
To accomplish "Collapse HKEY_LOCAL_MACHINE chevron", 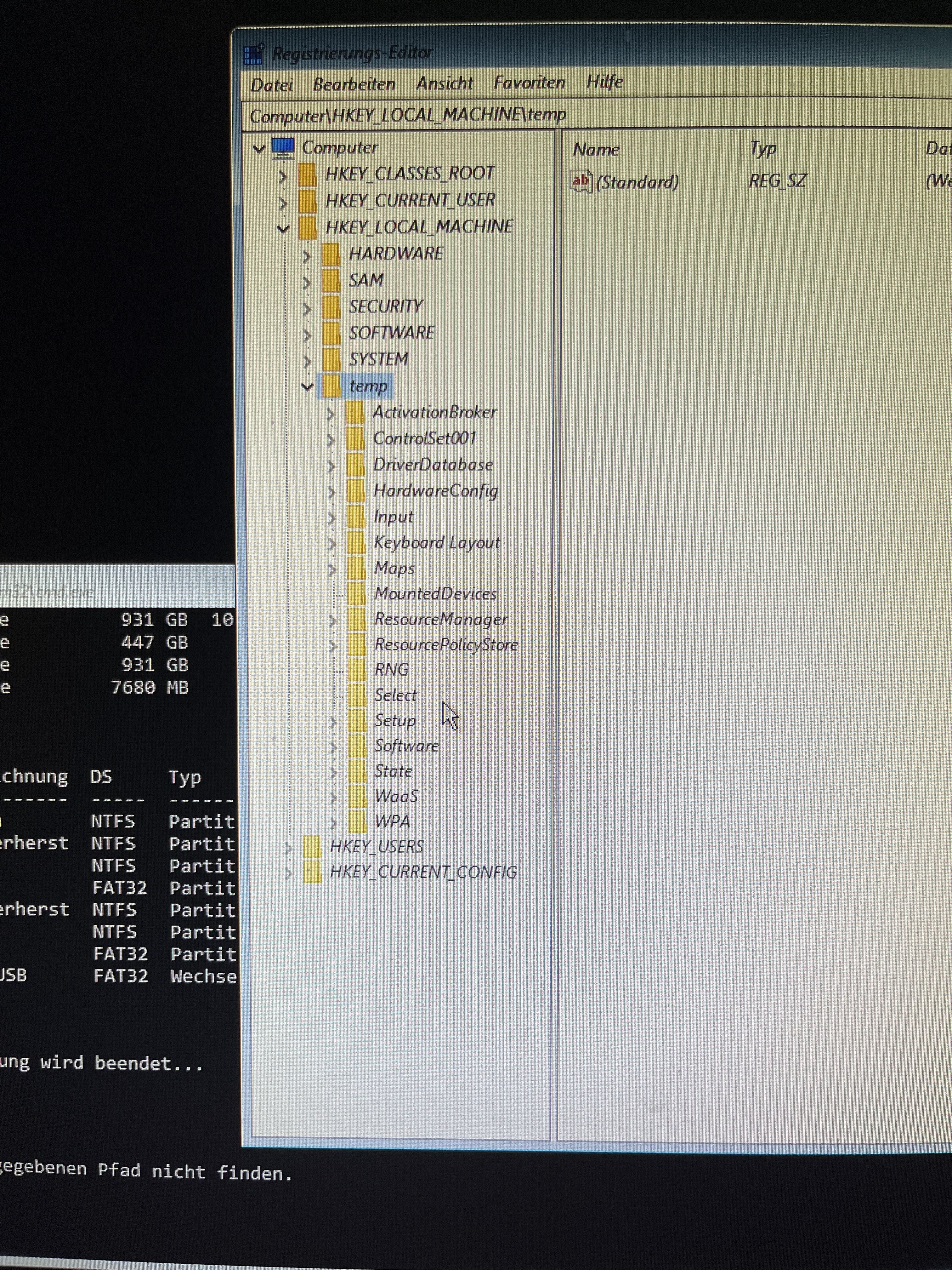I will (283, 228).
